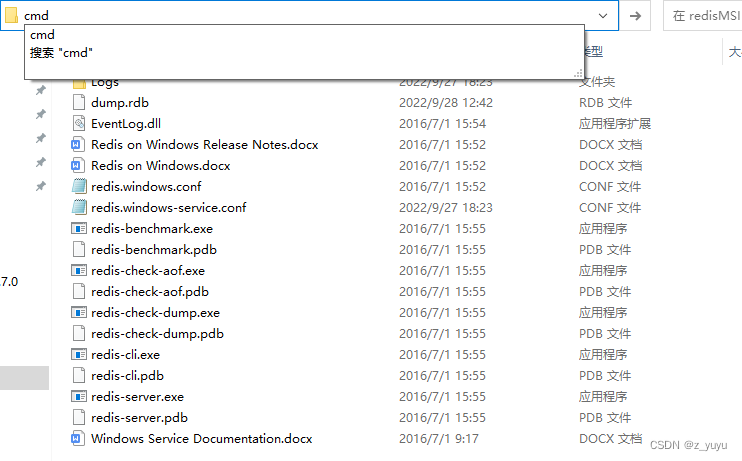Click the Go arrow button beside address bar

(x=635, y=16)
